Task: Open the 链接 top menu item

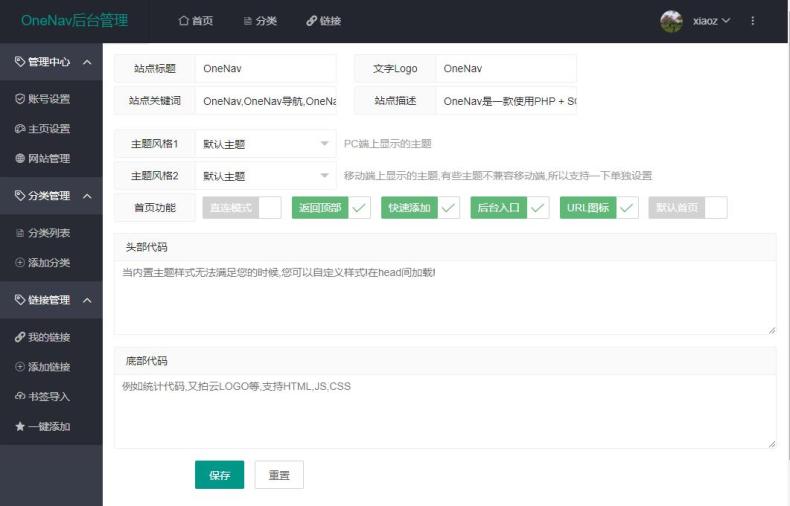Action: tap(323, 21)
